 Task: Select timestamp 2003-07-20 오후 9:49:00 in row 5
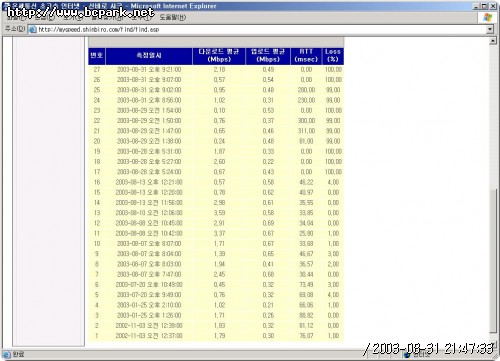149,295
